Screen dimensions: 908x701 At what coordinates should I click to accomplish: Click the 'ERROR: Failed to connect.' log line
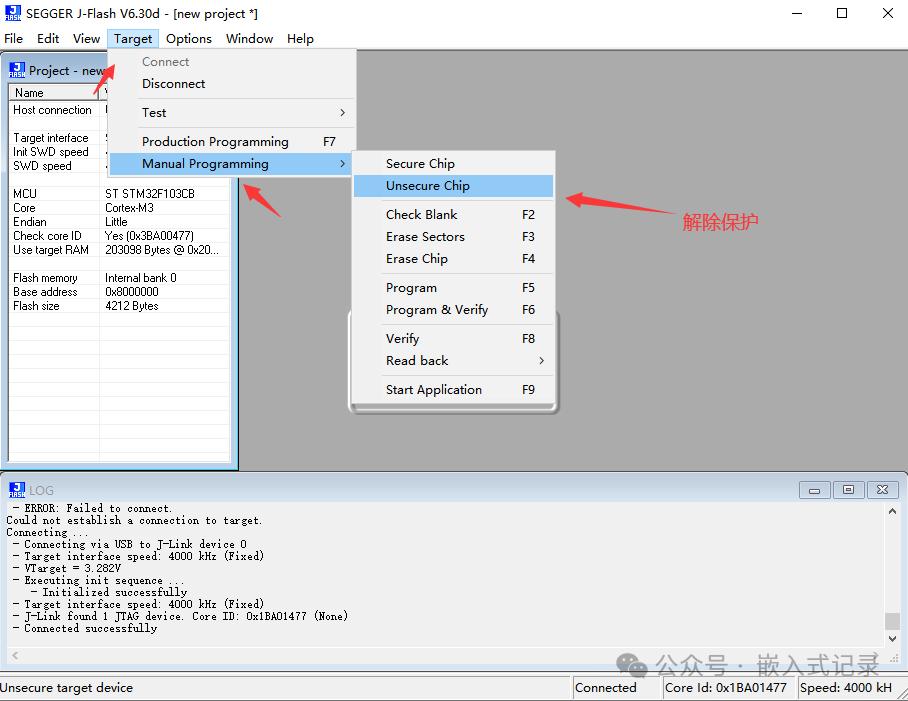coord(93,508)
